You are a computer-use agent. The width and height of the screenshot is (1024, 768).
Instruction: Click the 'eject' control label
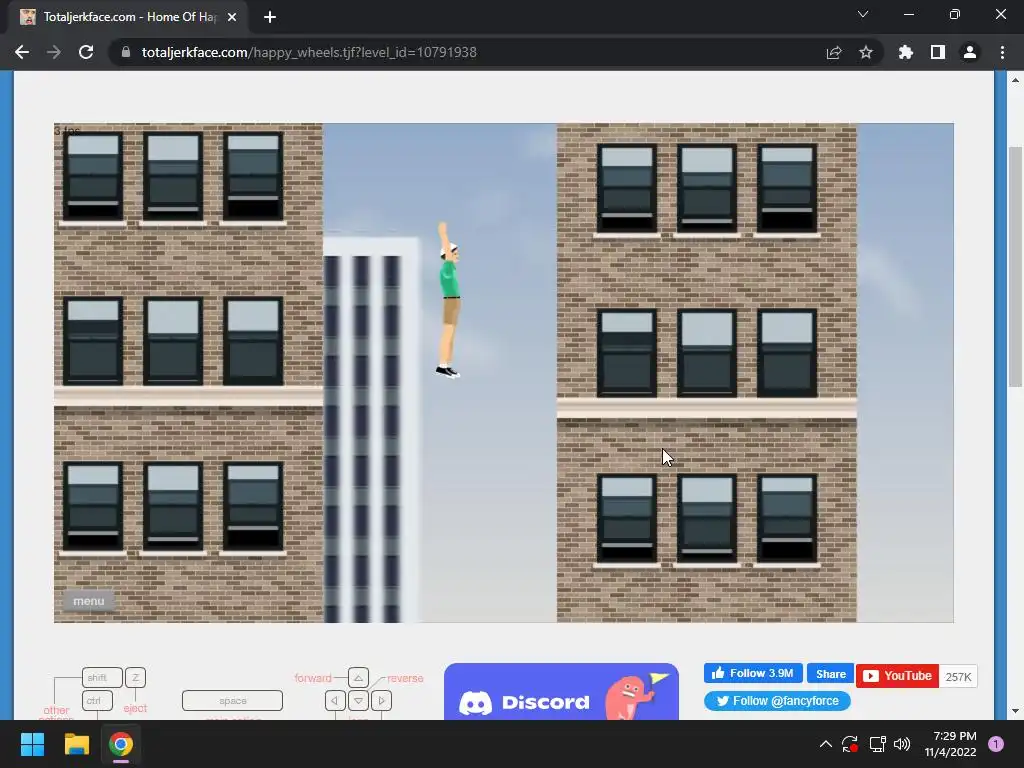(135, 708)
